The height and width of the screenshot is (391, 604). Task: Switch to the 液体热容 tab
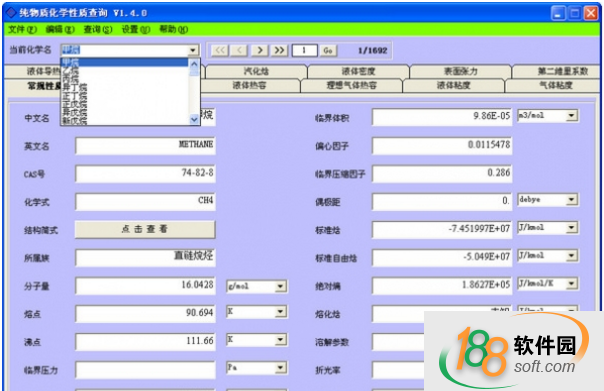pos(250,85)
